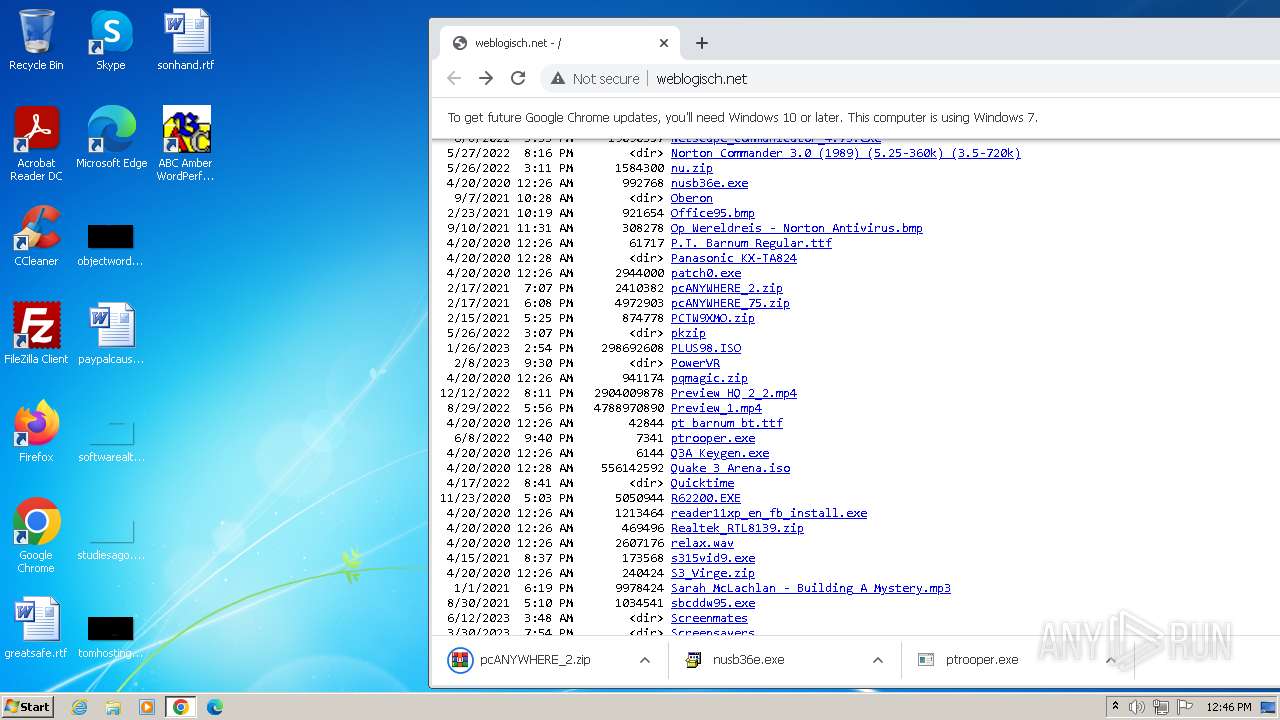1280x720 pixels.
Task: Open downloaded ptrooper.exe from the download bar
Action: click(x=982, y=660)
